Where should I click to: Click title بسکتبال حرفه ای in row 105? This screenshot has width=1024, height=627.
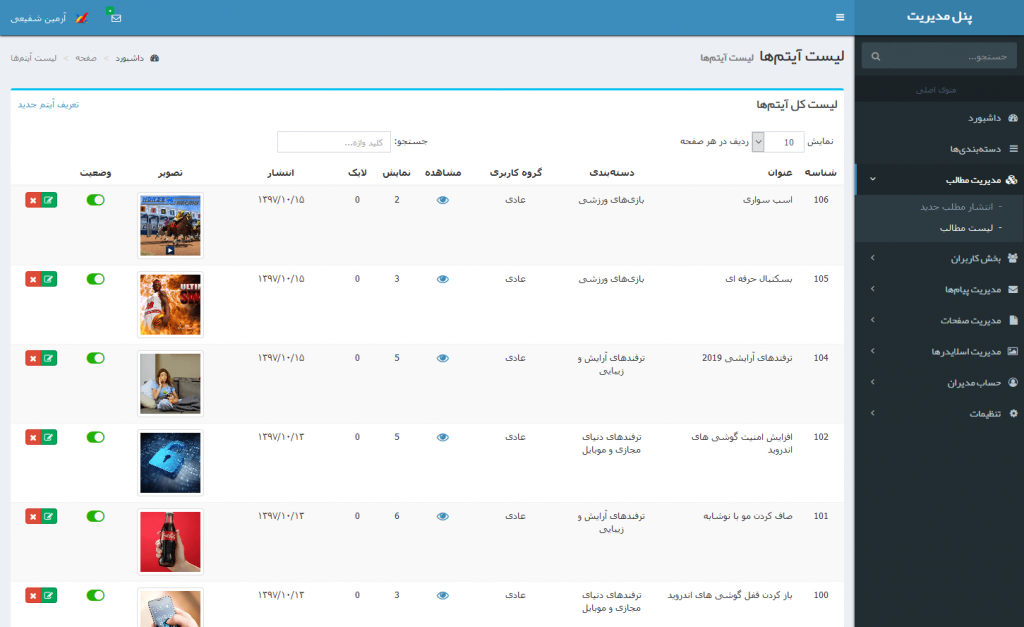pos(759,279)
